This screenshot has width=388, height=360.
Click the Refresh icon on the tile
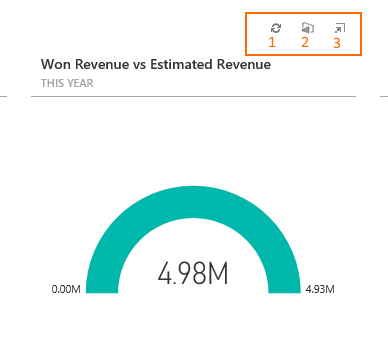(276, 28)
